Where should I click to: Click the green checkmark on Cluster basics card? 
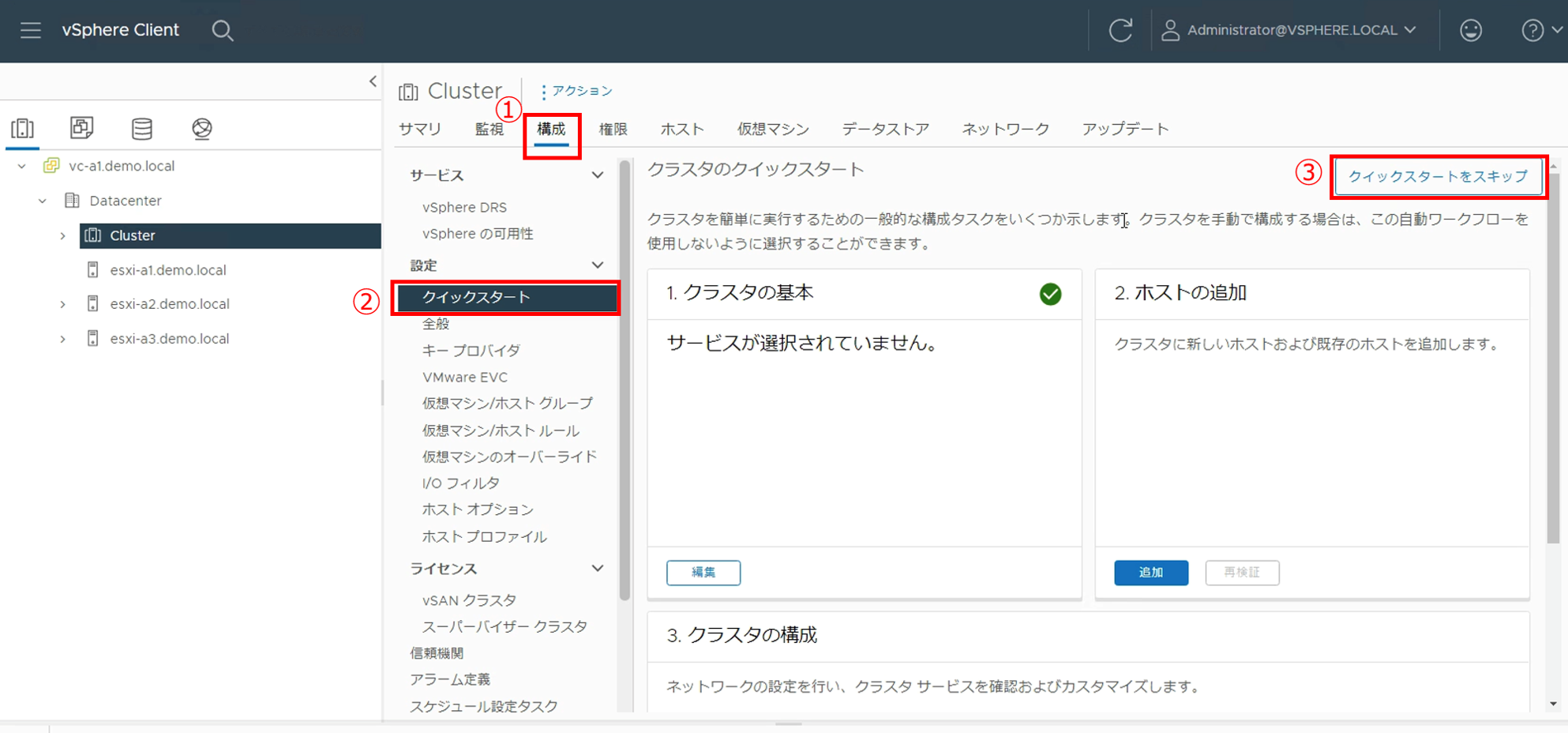(1050, 294)
